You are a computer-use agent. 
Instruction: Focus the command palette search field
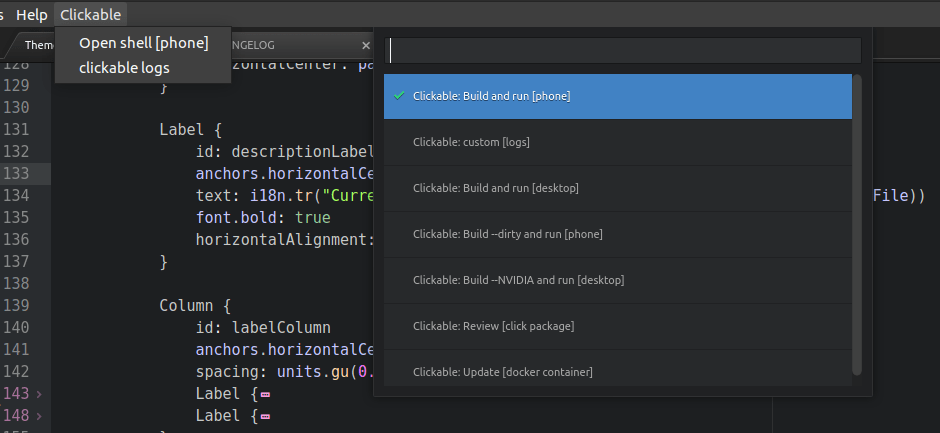tap(623, 50)
